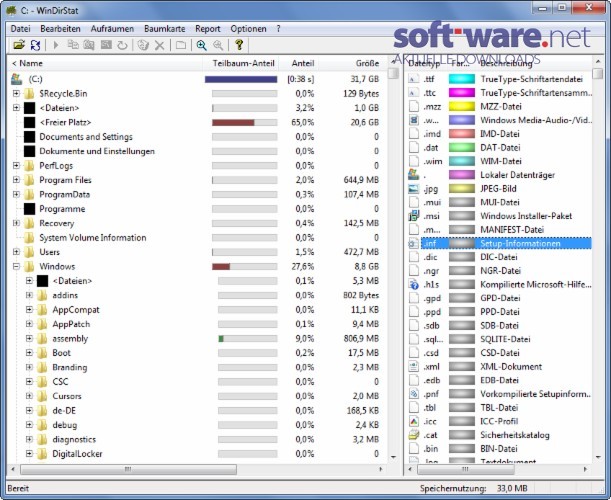The image size is (611, 500).
Task: Click the yellow .mzz color swatch
Action: [462, 106]
